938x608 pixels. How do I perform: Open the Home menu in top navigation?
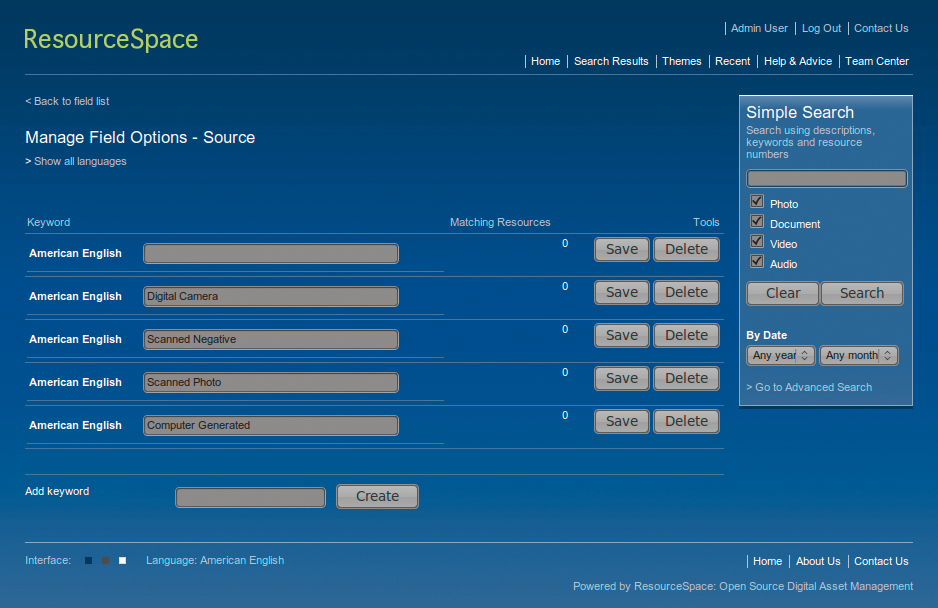coord(546,61)
